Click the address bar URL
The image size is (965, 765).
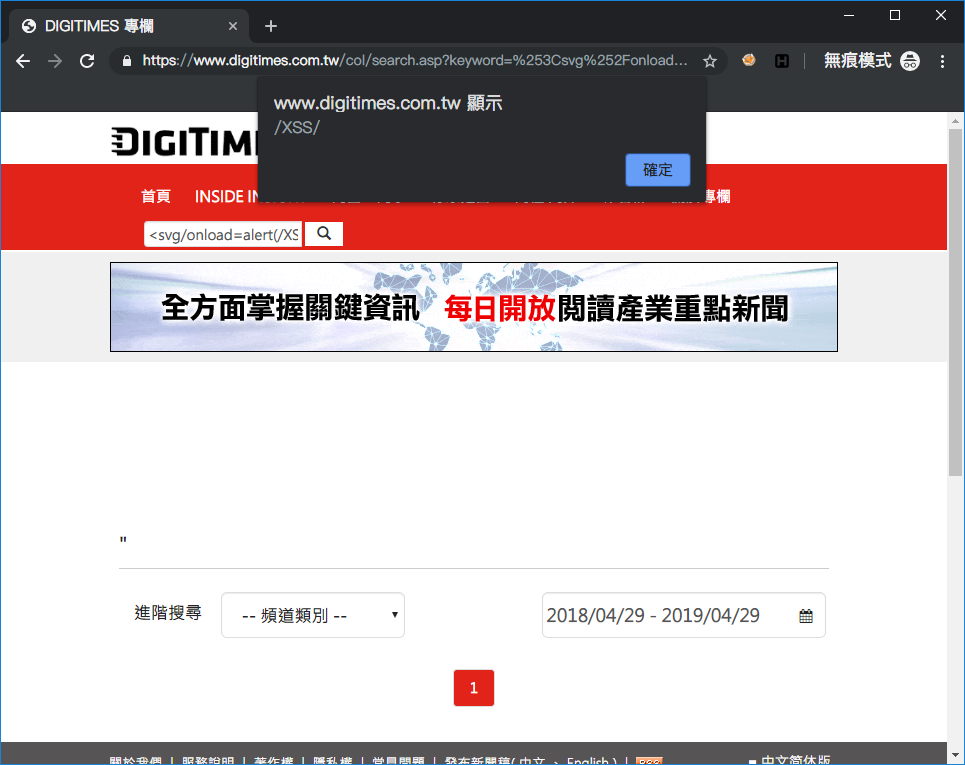click(415, 60)
